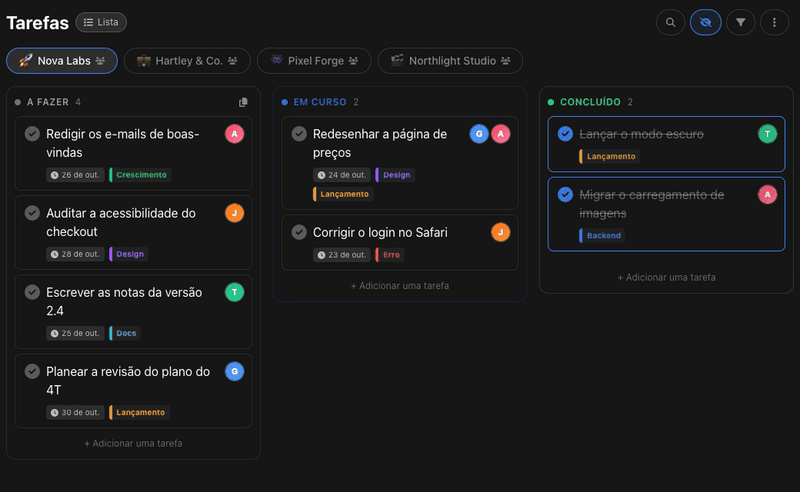The width and height of the screenshot is (800, 492).
Task: Click the '24 de out.' due date chip
Action: click(x=342, y=175)
